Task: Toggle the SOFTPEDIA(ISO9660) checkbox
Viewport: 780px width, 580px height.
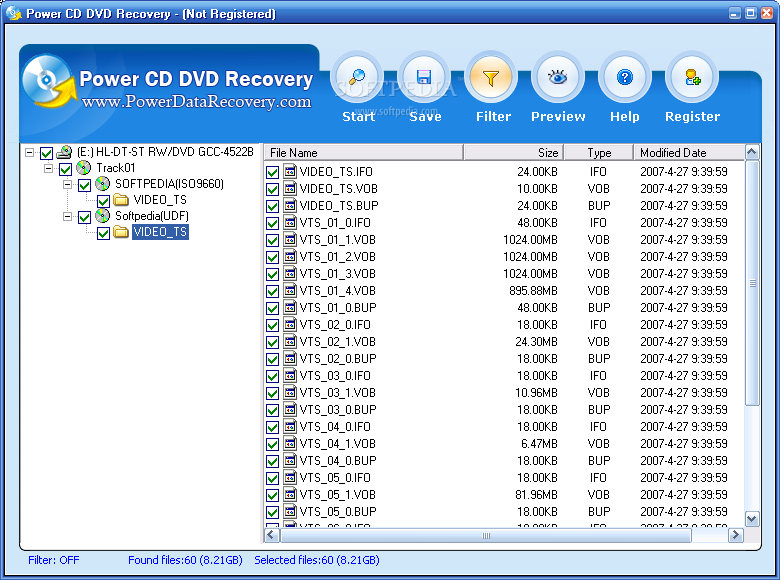Action: pos(85,185)
